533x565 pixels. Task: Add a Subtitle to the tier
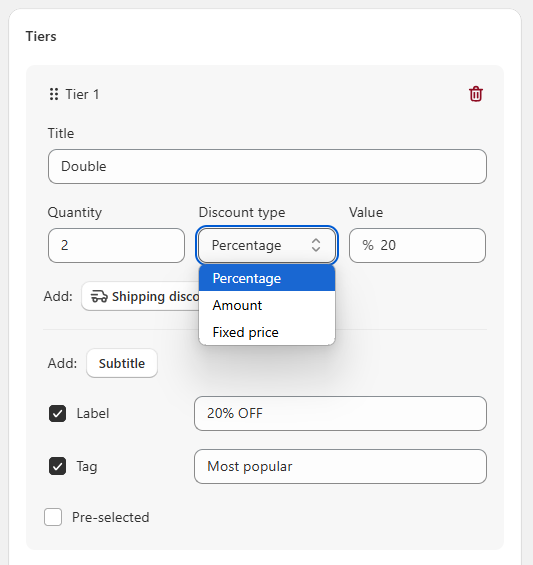coord(122,363)
